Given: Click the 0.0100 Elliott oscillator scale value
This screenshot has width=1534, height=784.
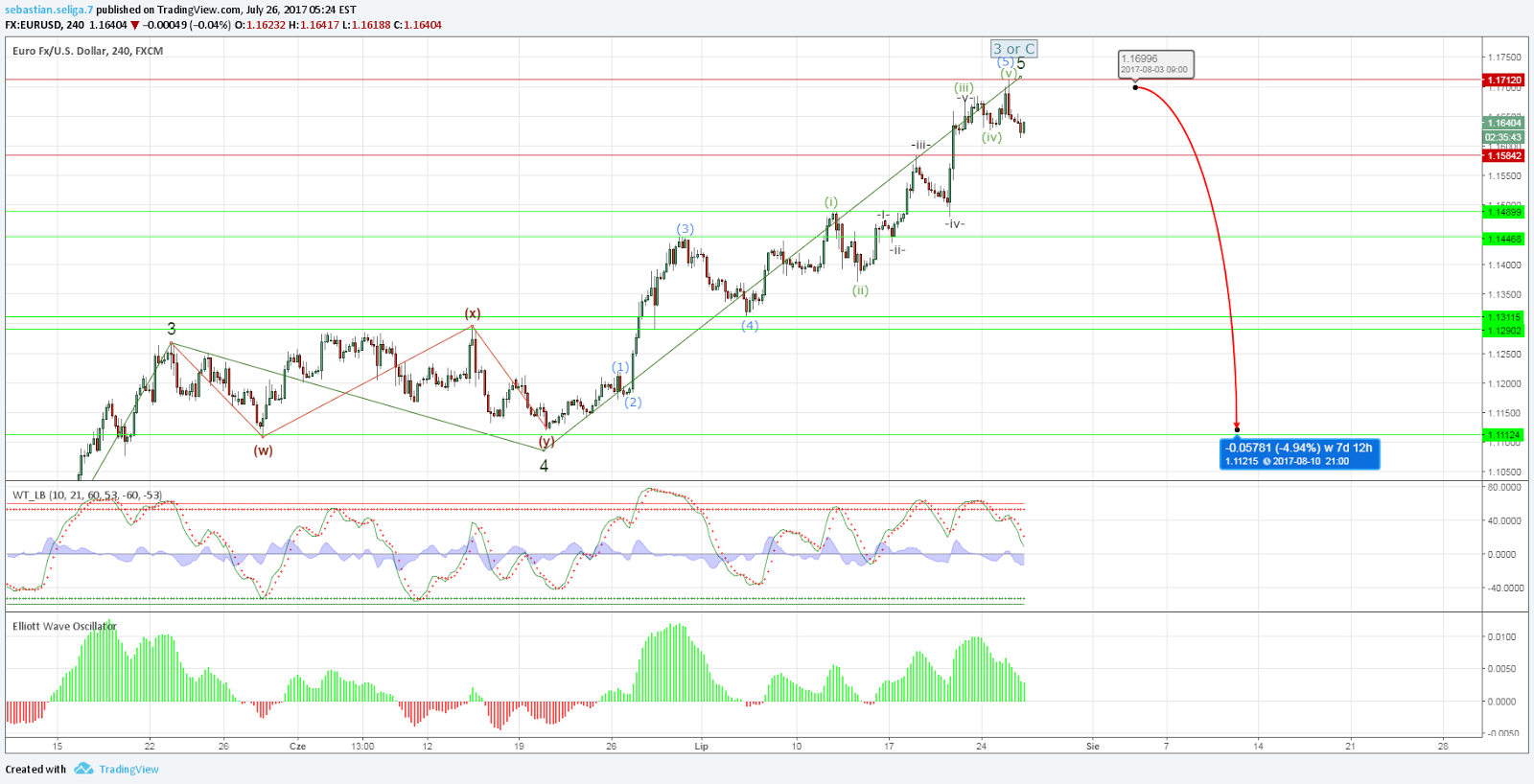Looking at the screenshot, I should pos(1501,636).
